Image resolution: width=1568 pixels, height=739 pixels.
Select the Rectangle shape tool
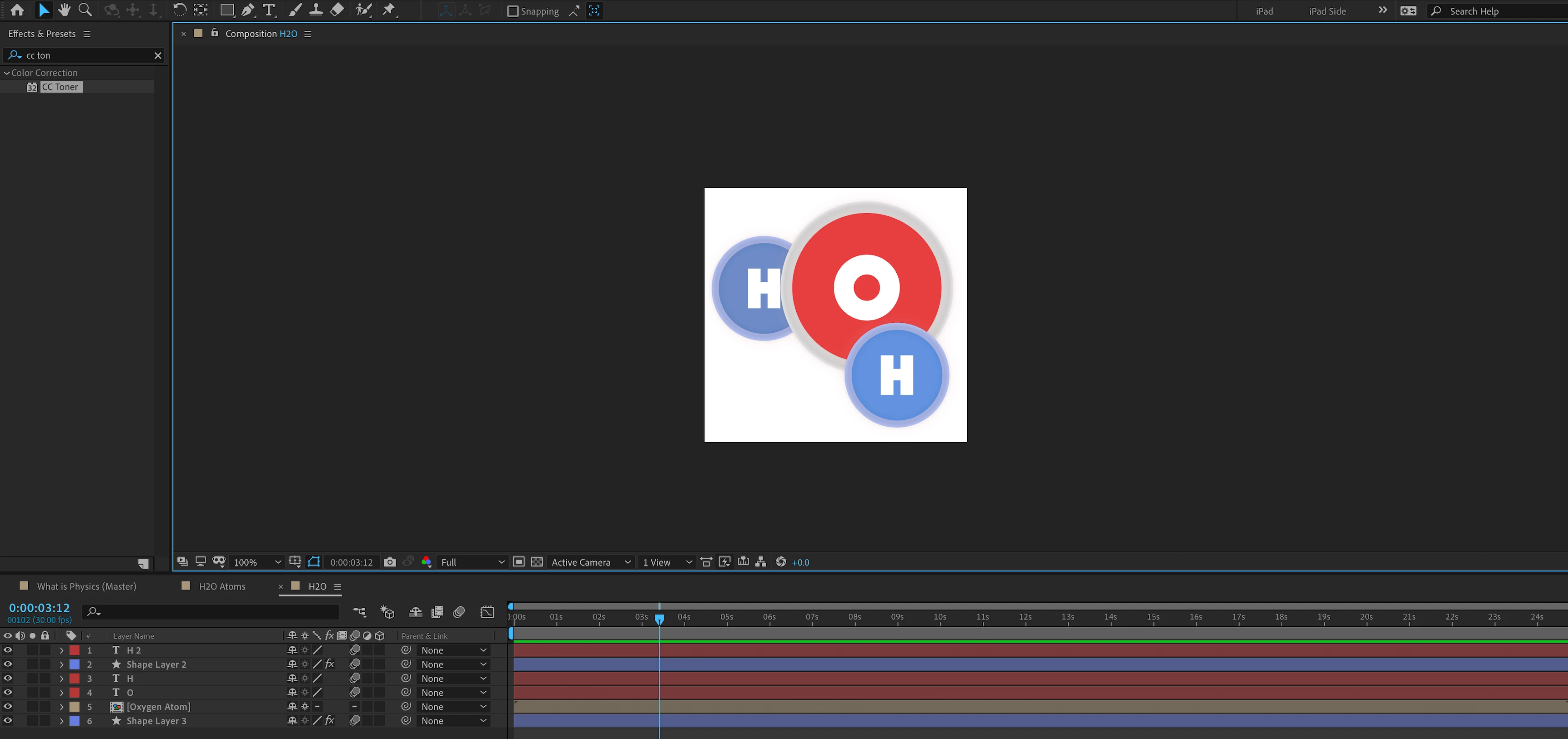pyautogui.click(x=226, y=10)
